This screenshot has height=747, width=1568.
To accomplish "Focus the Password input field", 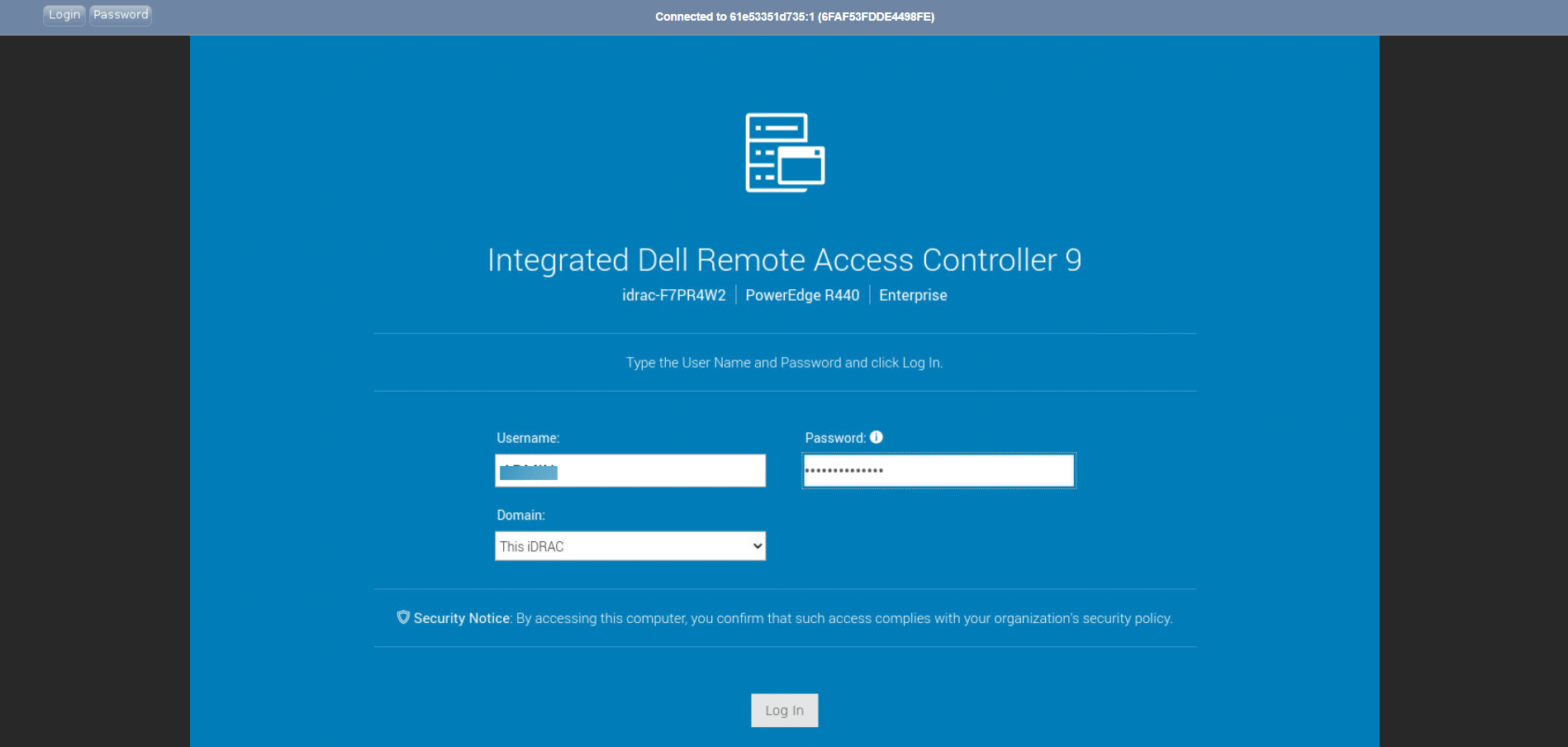I will pos(938,470).
